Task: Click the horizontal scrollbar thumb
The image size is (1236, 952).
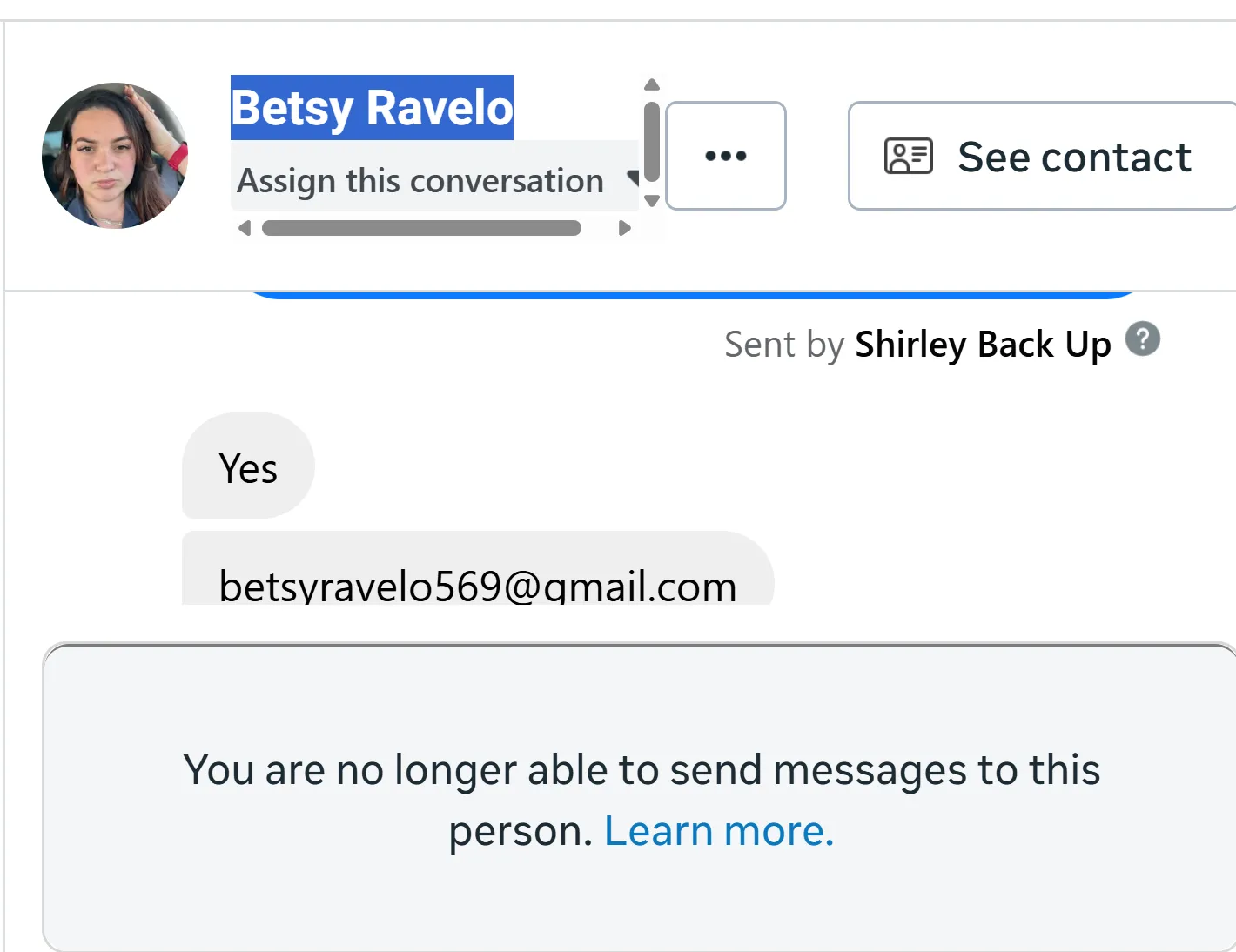Action: tap(421, 228)
